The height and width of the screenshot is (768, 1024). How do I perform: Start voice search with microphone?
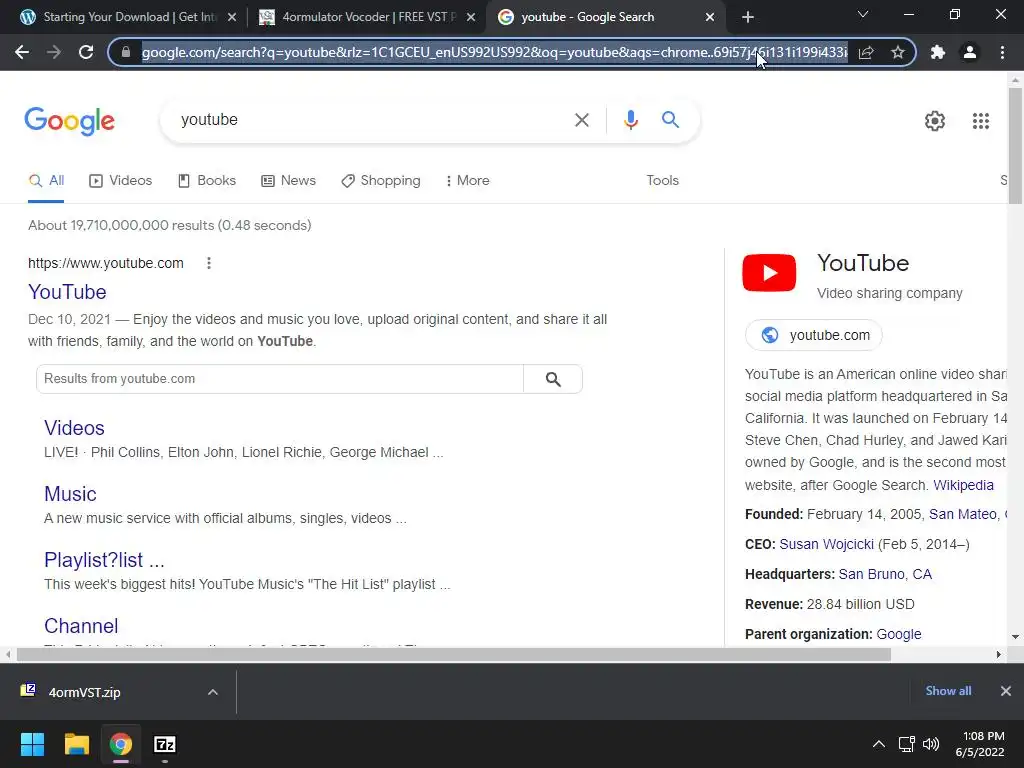click(630, 120)
